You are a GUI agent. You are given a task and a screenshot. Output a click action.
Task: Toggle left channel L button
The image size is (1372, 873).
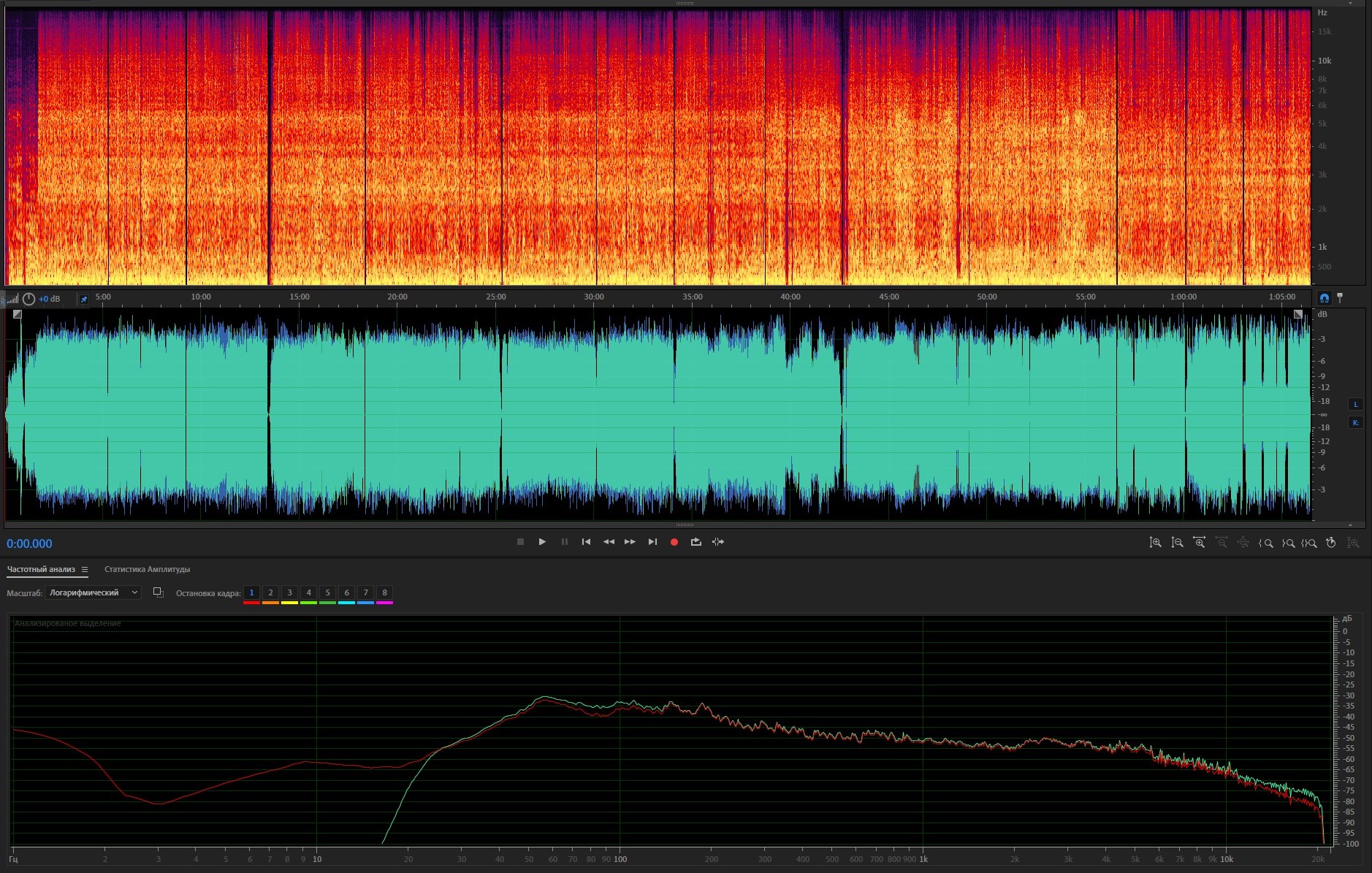coord(1355,405)
